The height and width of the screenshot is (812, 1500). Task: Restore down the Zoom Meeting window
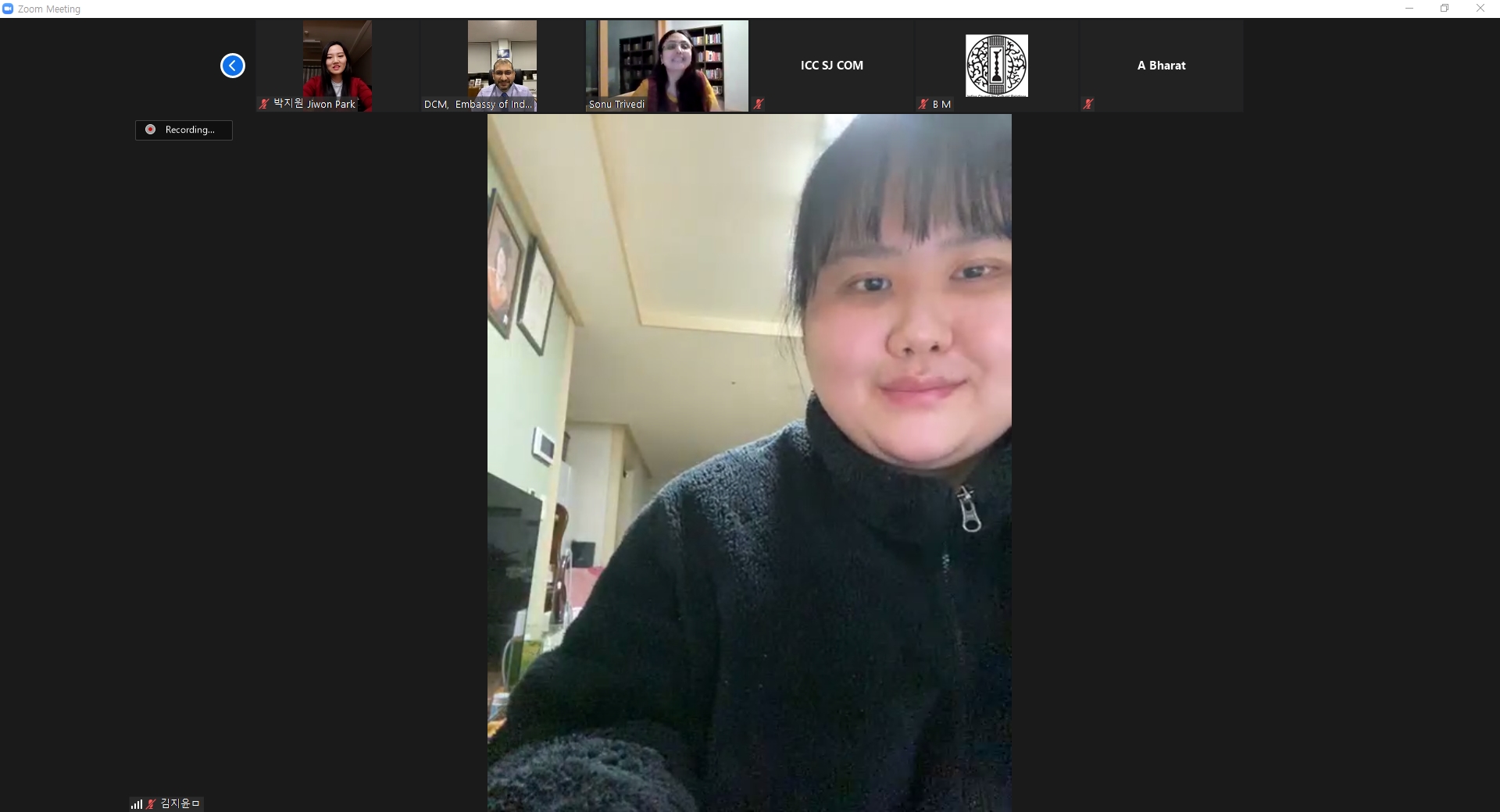coord(1445,9)
